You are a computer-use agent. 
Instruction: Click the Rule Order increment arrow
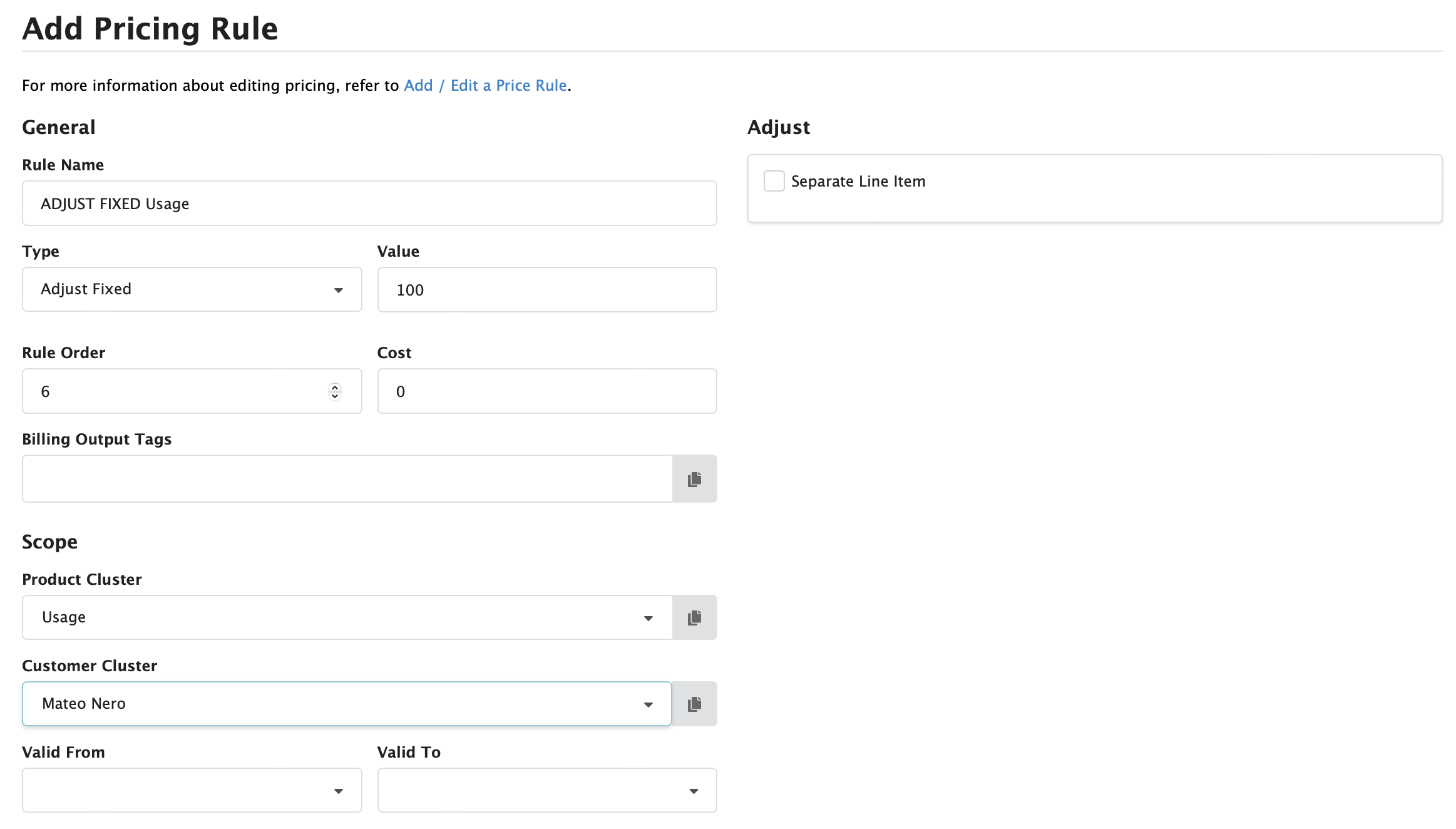point(335,388)
